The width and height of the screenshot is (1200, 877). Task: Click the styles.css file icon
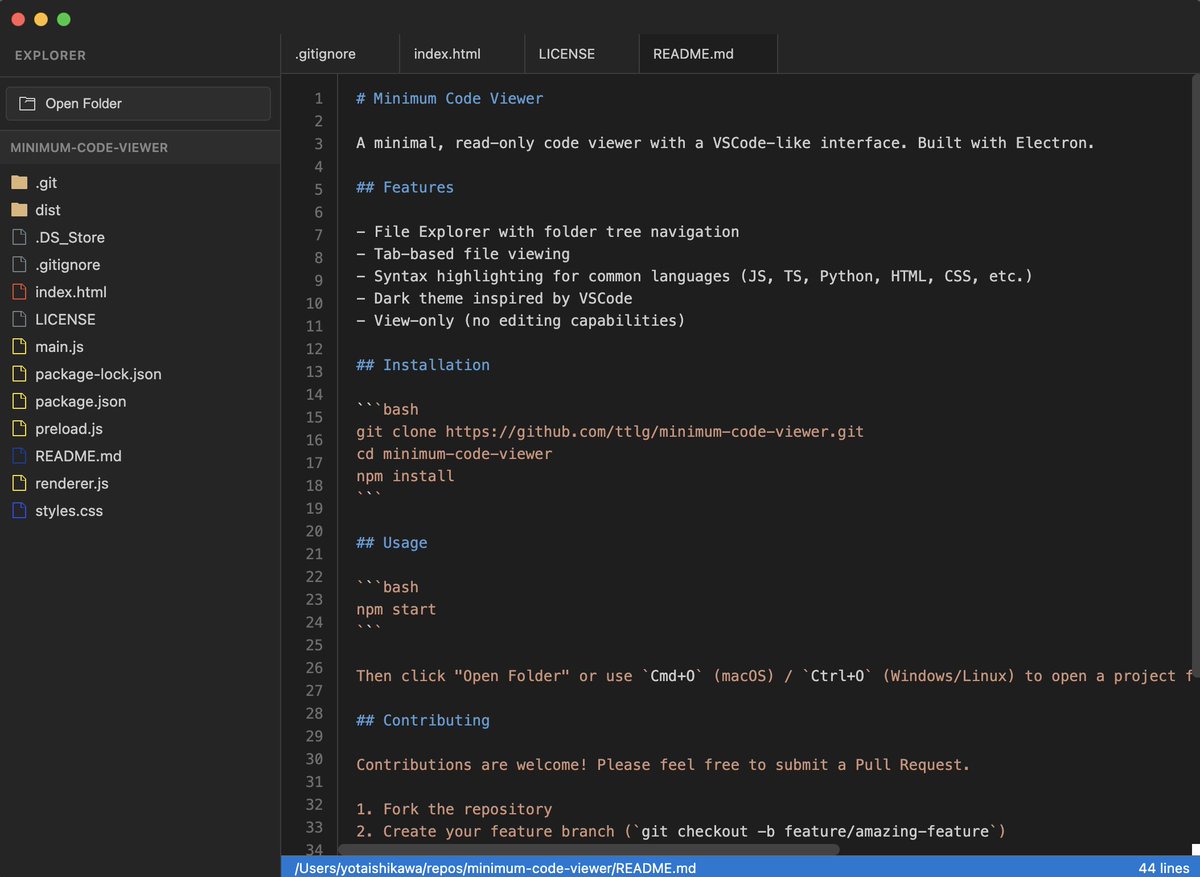point(20,510)
